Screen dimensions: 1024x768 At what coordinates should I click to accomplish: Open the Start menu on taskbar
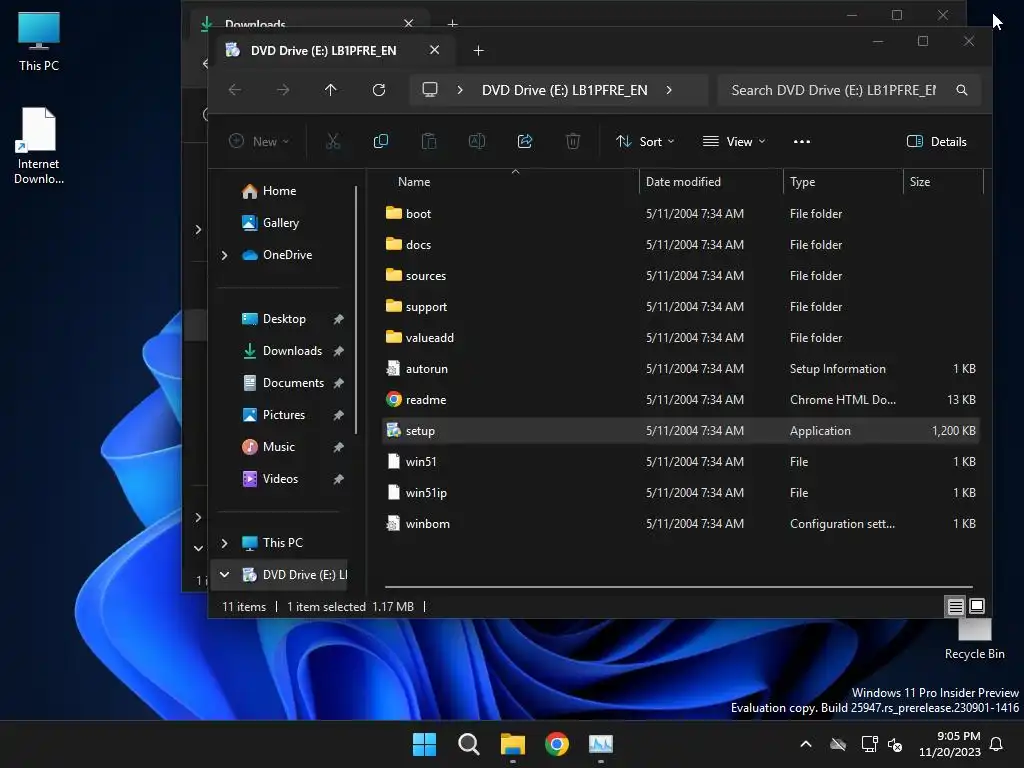pos(424,744)
